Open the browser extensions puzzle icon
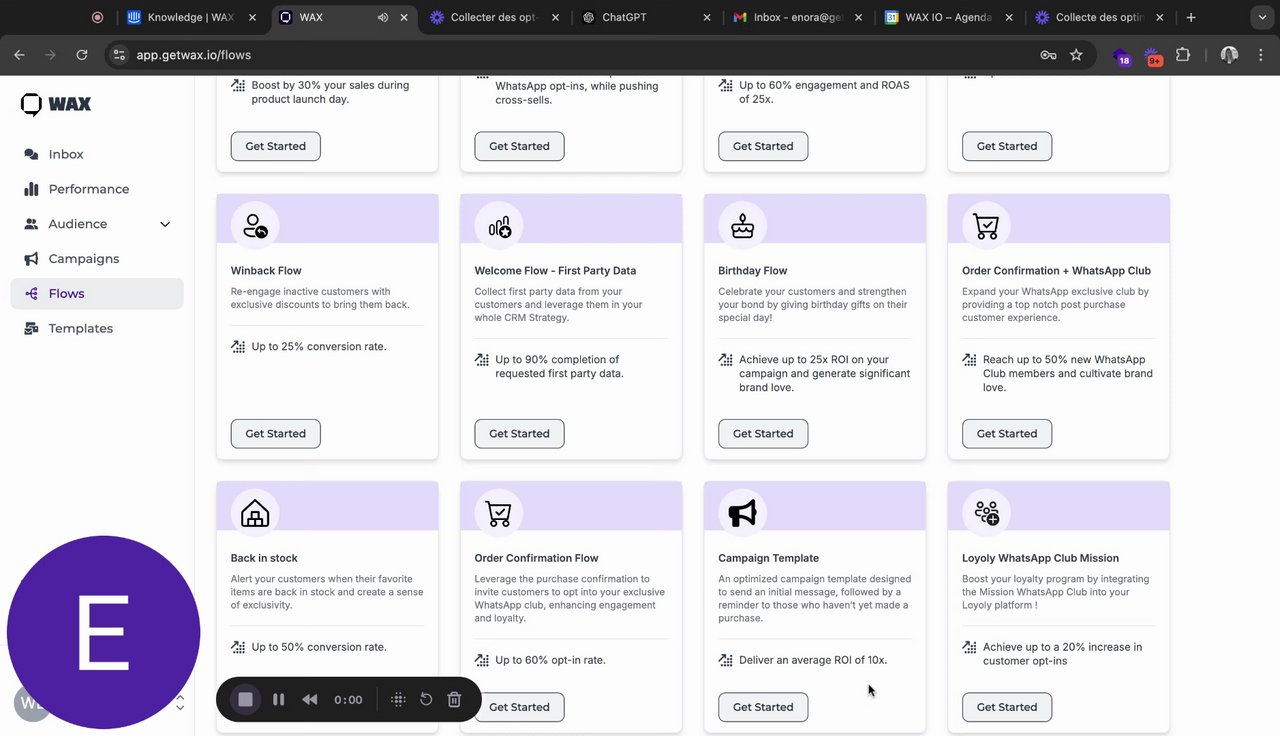 tap(1183, 55)
